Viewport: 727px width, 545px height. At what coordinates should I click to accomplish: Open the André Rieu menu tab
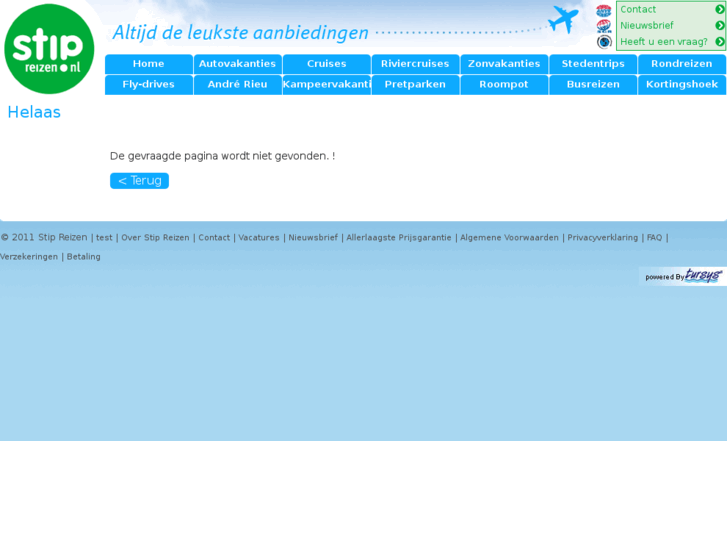click(238, 84)
